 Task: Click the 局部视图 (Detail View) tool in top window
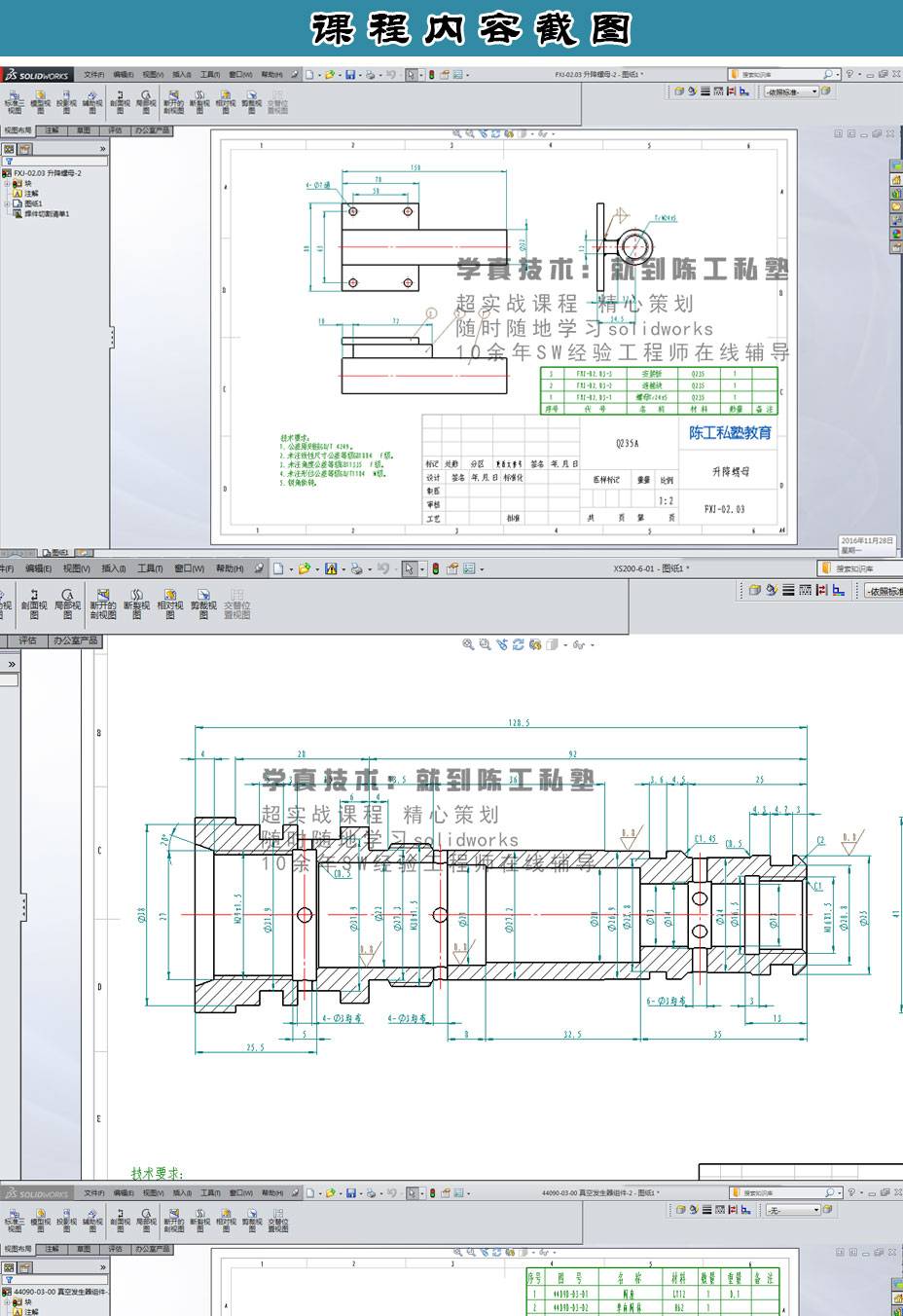145,102
